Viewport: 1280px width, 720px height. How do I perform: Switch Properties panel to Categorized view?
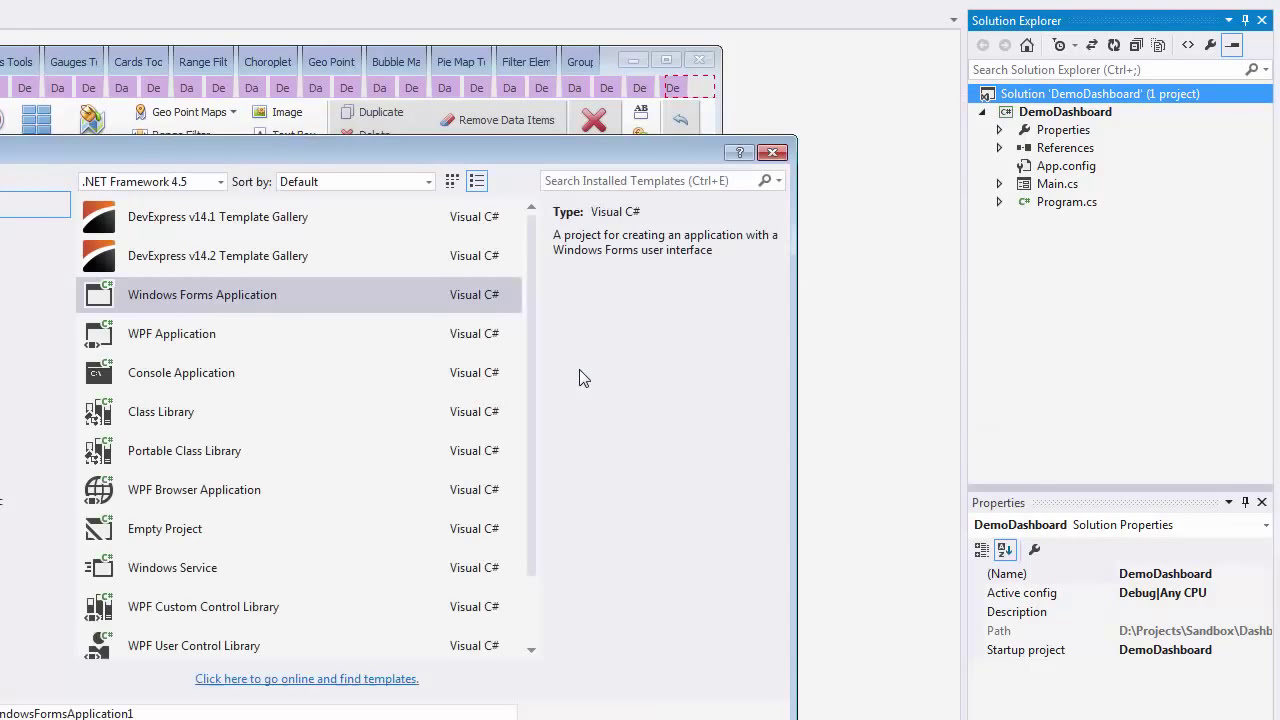click(x=982, y=550)
